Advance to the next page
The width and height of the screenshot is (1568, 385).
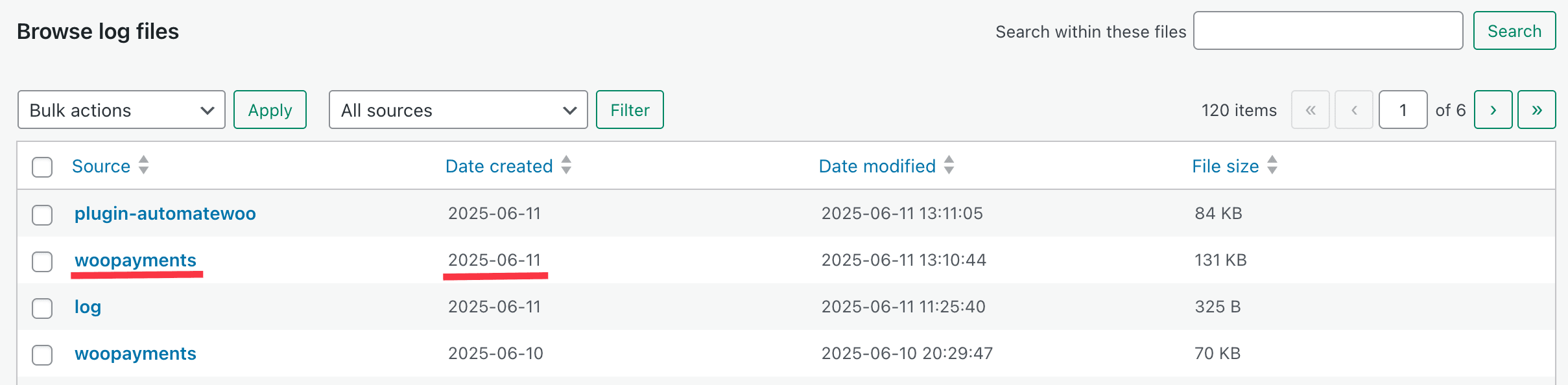pyautogui.click(x=1493, y=110)
